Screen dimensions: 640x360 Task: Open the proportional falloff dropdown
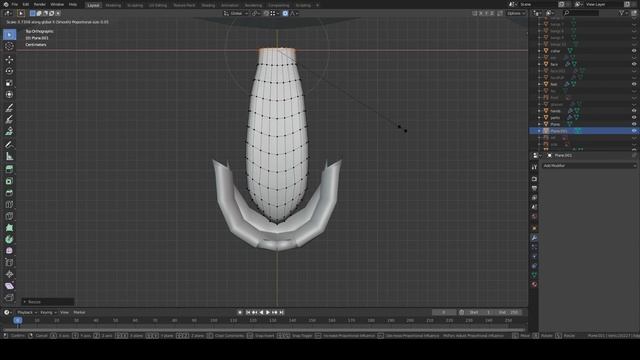click(294, 13)
